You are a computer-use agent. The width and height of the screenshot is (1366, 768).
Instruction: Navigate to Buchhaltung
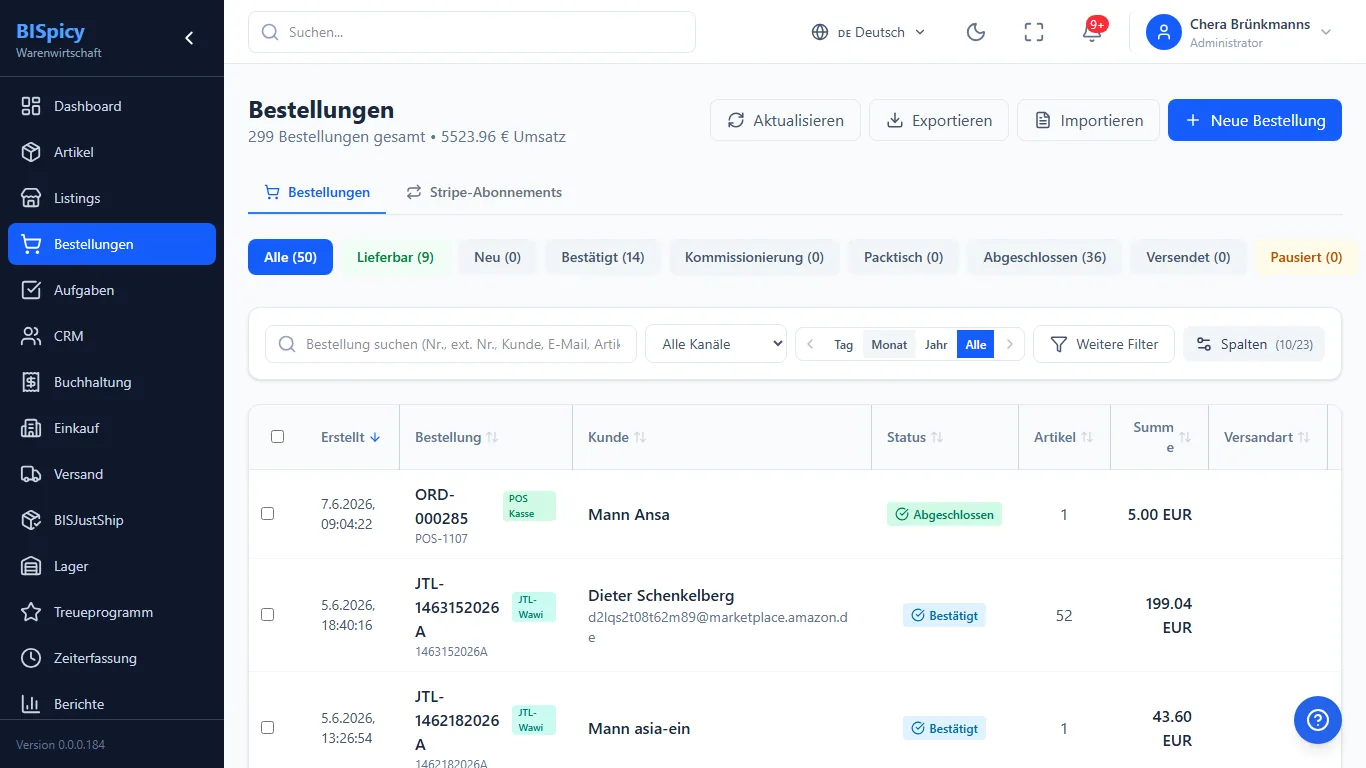[x=112, y=382]
